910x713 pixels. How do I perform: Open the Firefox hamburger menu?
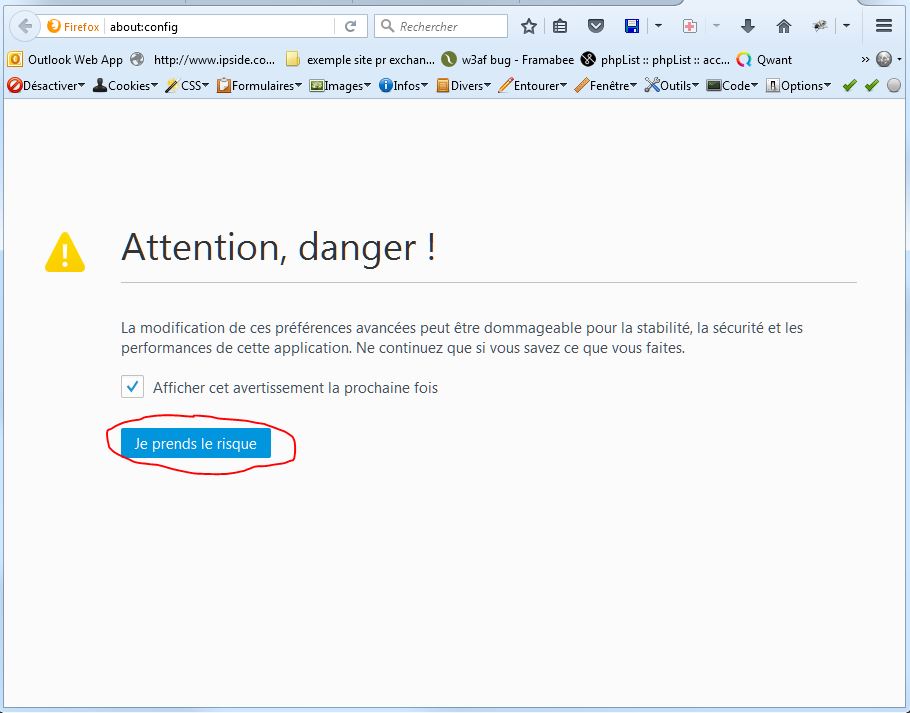pos(884,27)
